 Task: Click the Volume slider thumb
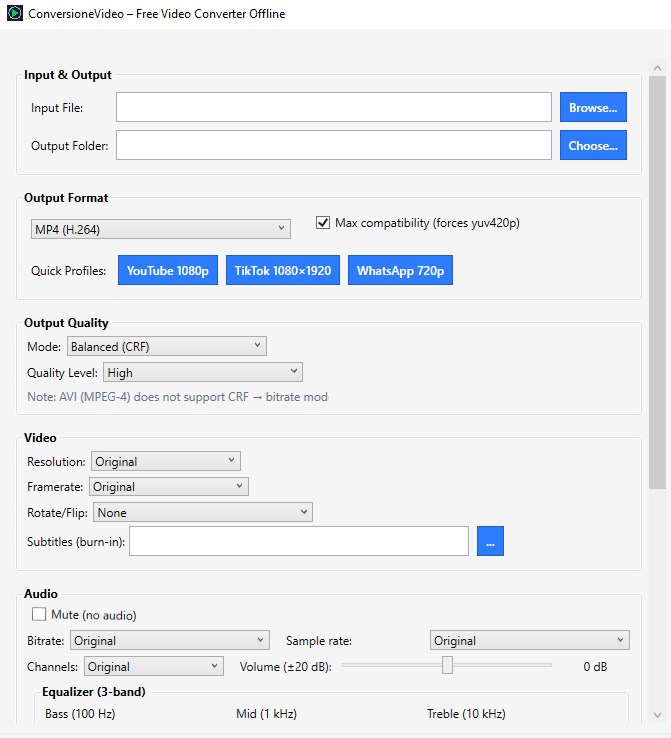[x=447, y=666]
